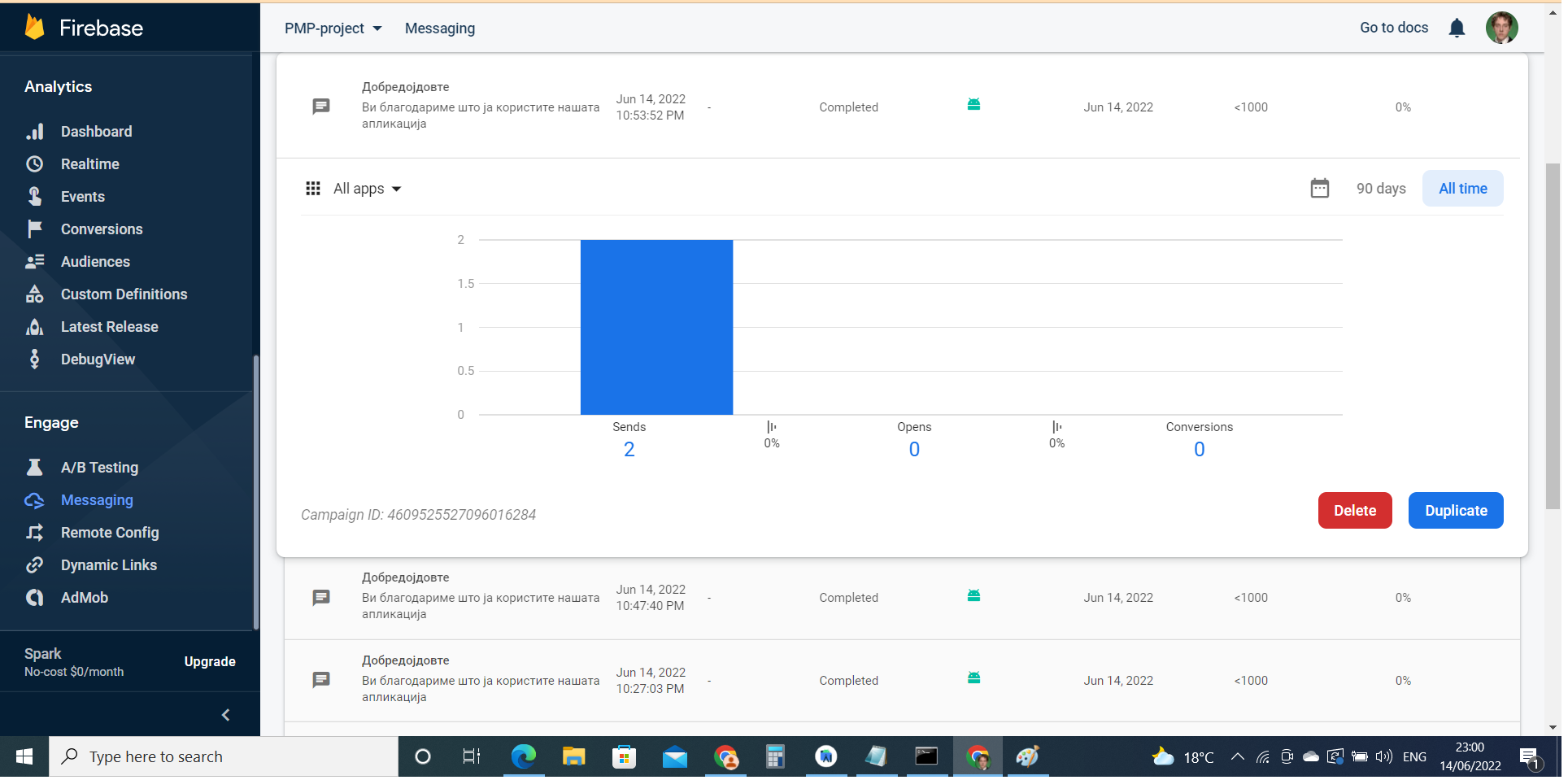This screenshot has width=1568, height=780.
Task: Click the Upgrade plan button
Action: click(211, 662)
